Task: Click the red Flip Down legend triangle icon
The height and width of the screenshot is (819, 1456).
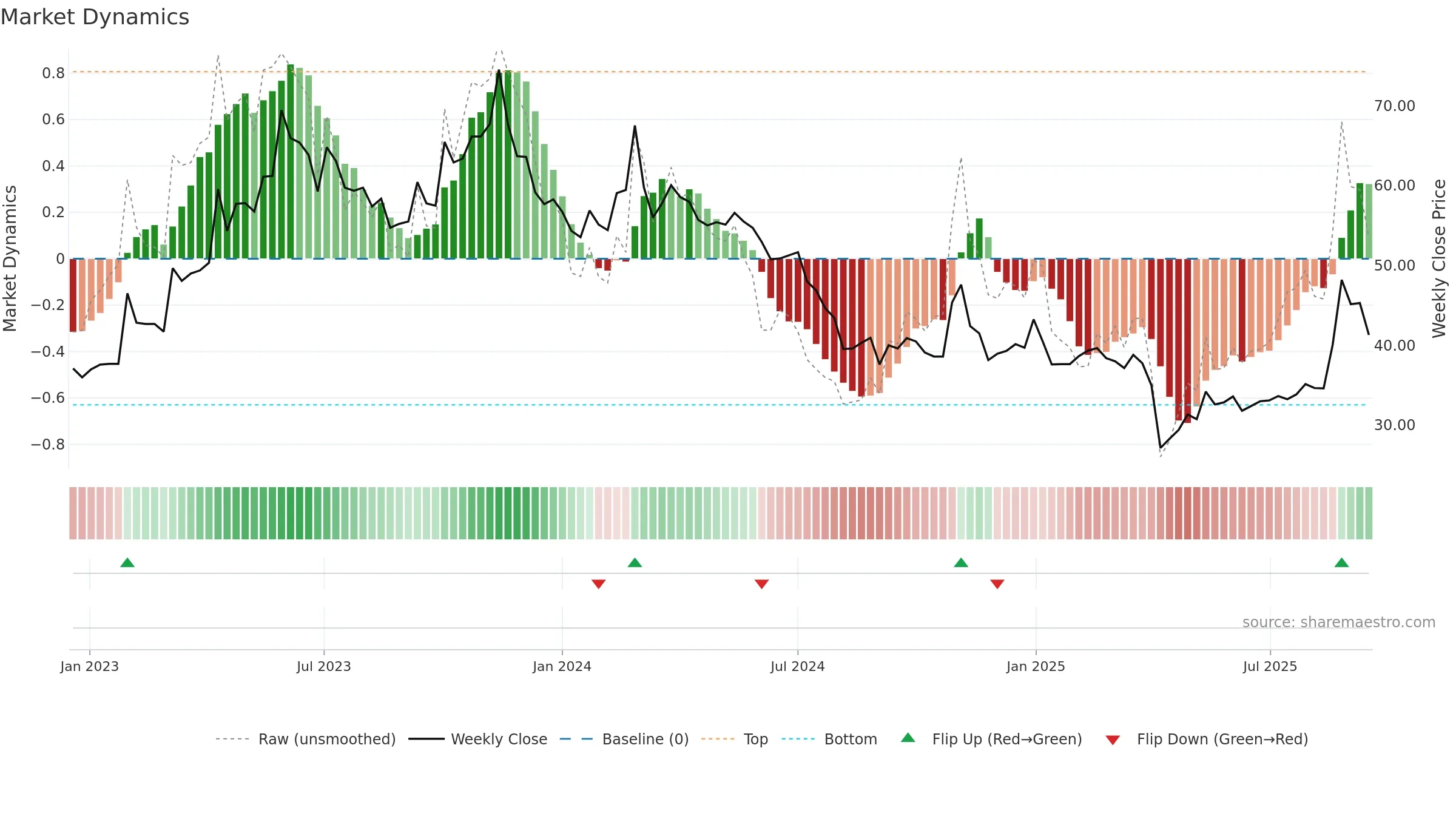Action: (x=1113, y=740)
